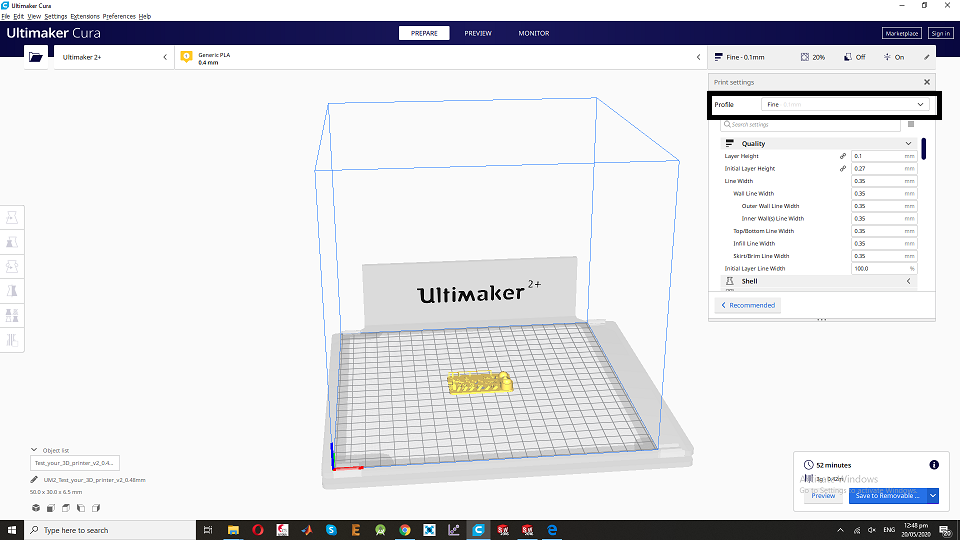Open the Preferences menu
960x540 pixels.
point(119,17)
